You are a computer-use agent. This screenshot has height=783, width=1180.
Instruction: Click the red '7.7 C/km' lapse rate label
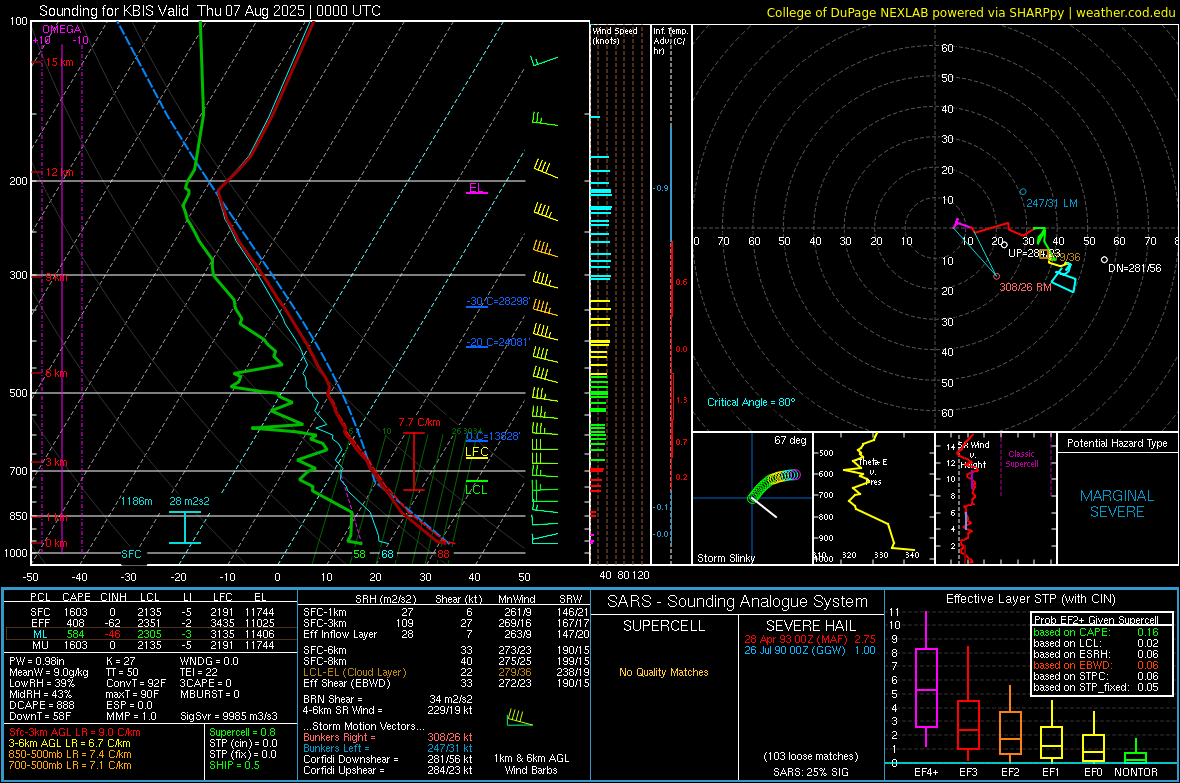420,422
